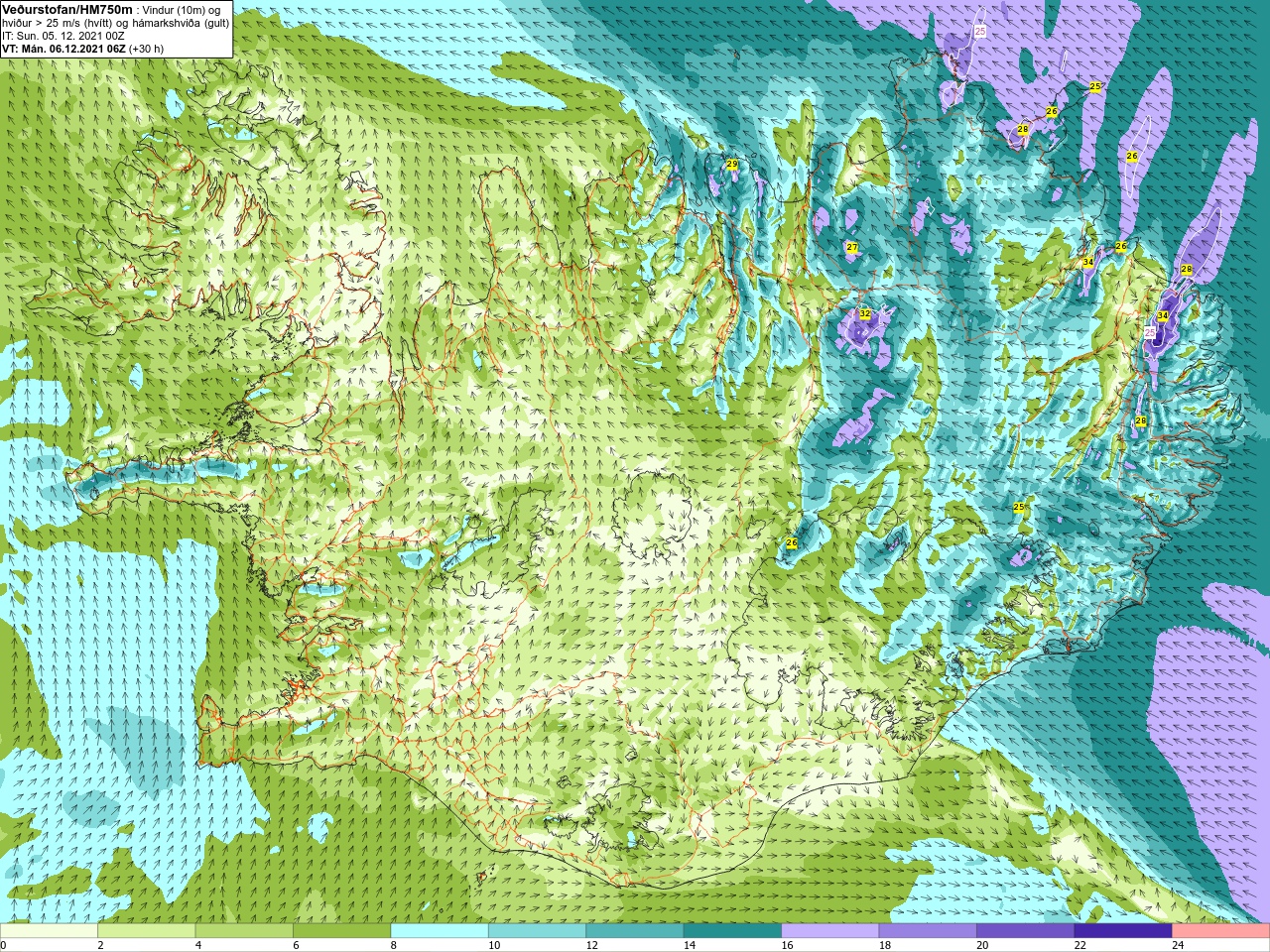Click the 2–4 m/s legend color swatch
Screen dimensions: 1270x952
pyautogui.click(x=147, y=931)
